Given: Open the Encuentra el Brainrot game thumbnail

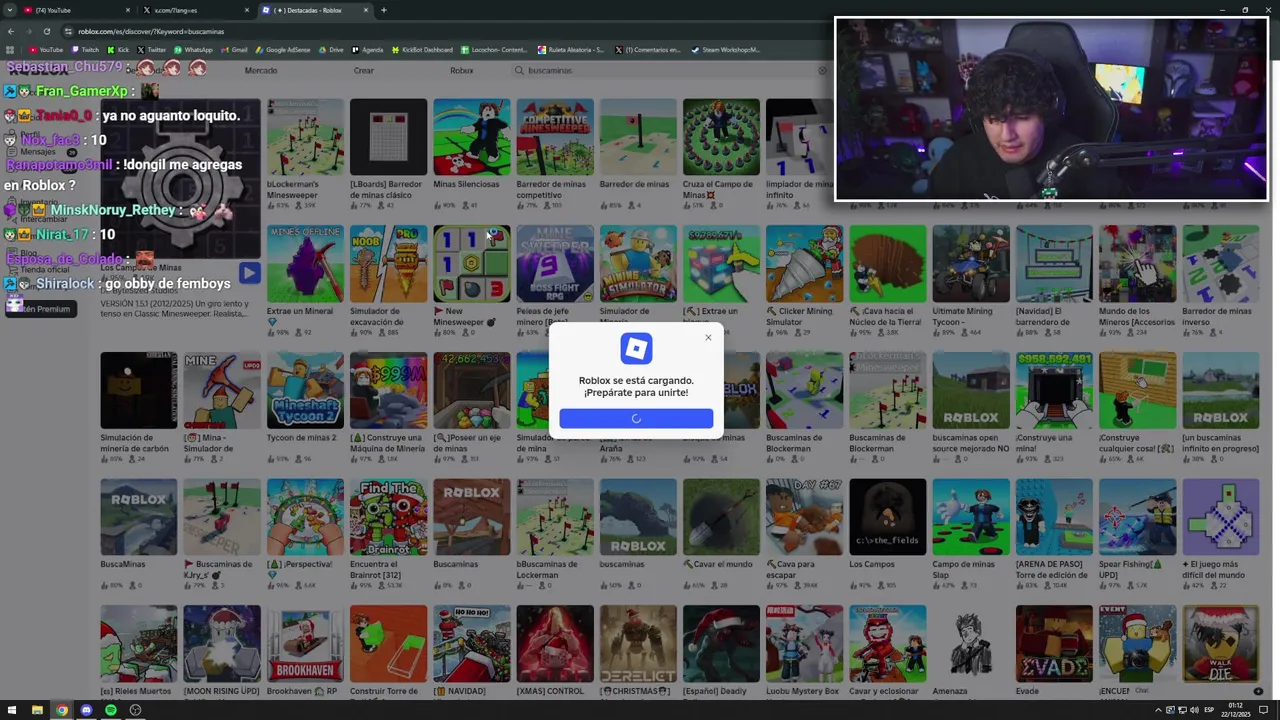Looking at the screenshot, I should coord(388,517).
